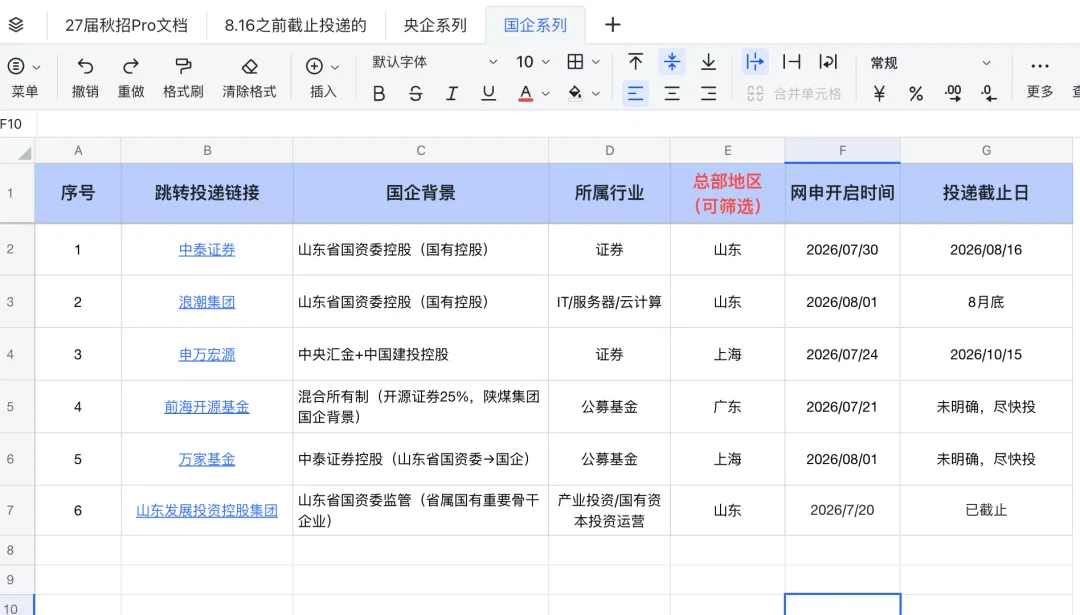
Task: Select the cell 2026/10/15
Action: (x=986, y=355)
